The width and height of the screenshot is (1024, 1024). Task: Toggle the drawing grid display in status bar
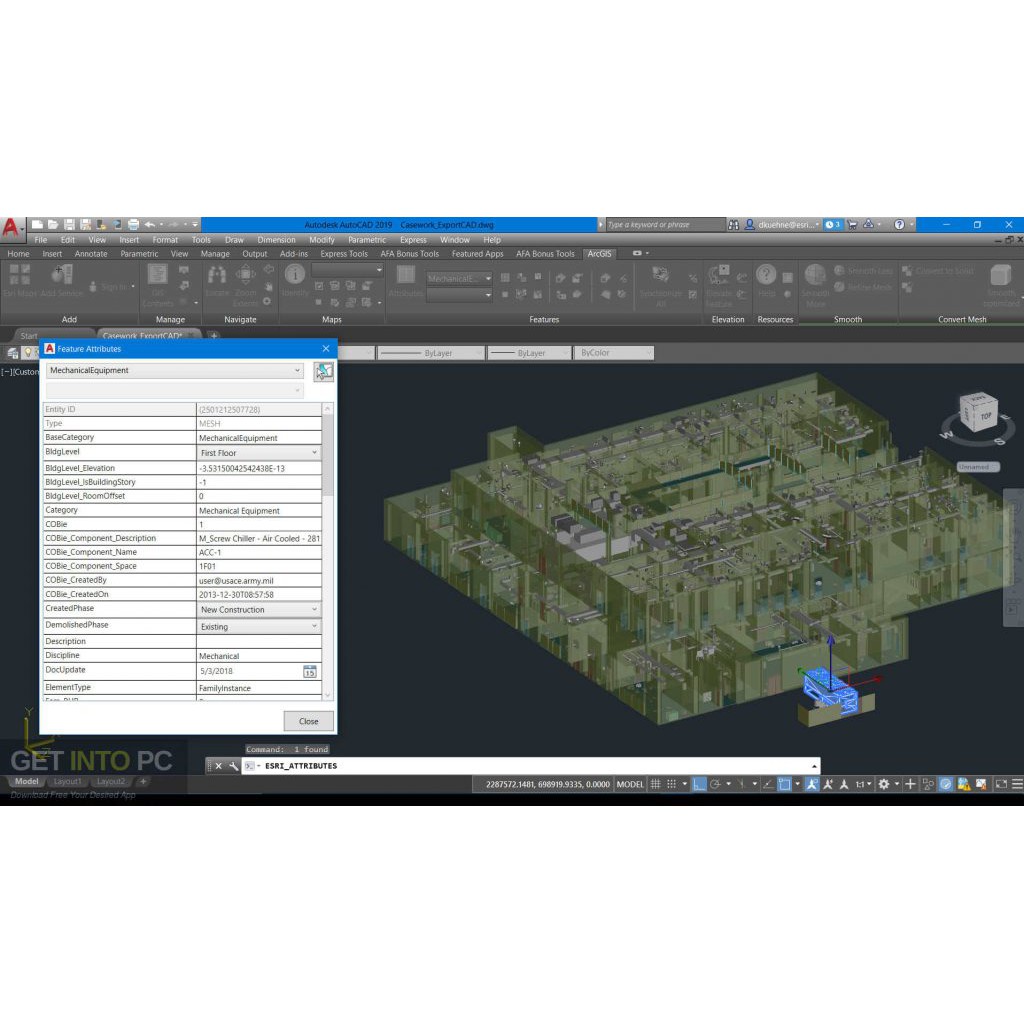(x=656, y=784)
